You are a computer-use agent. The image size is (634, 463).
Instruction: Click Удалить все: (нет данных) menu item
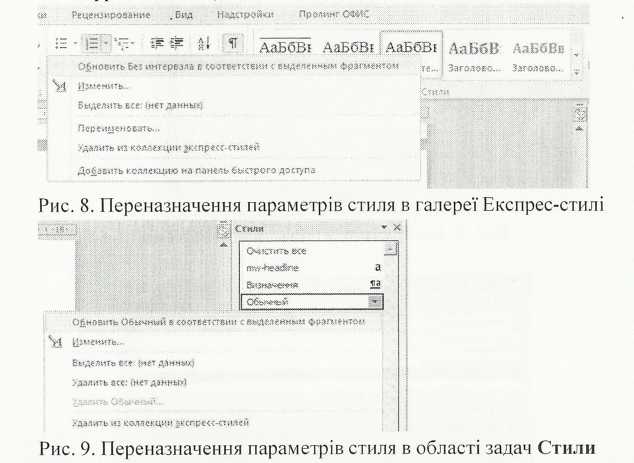(x=129, y=382)
